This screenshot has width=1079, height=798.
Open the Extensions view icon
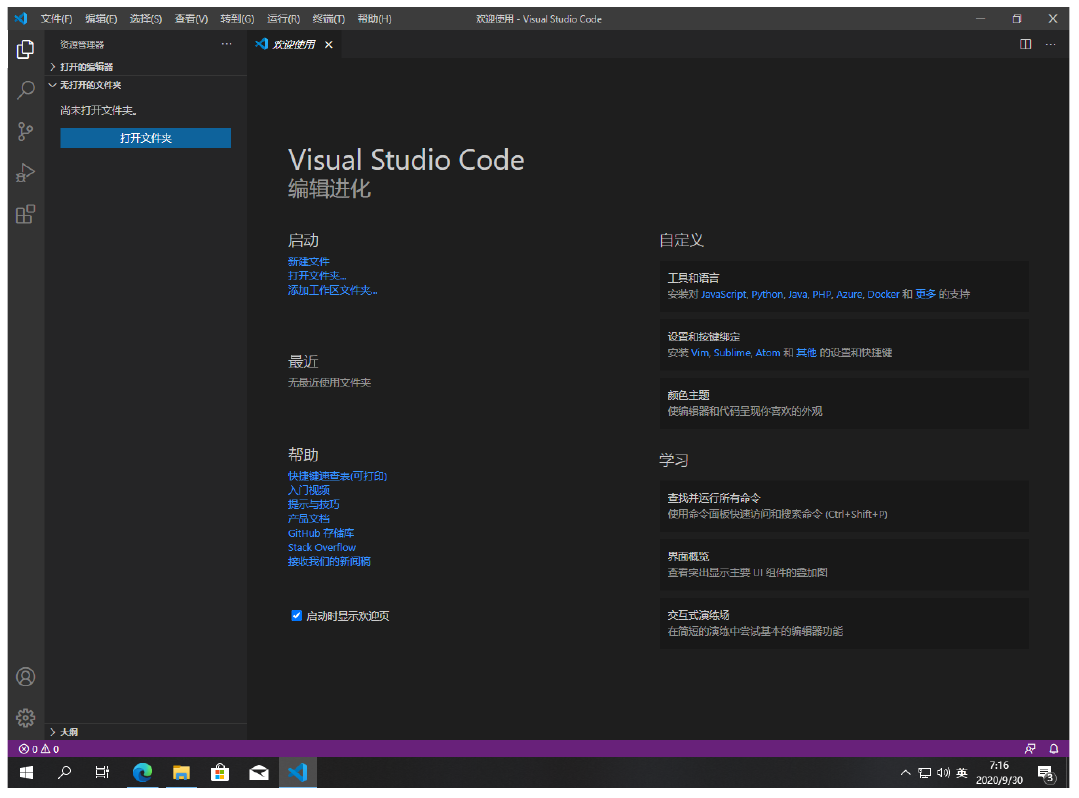tap(26, 214)
